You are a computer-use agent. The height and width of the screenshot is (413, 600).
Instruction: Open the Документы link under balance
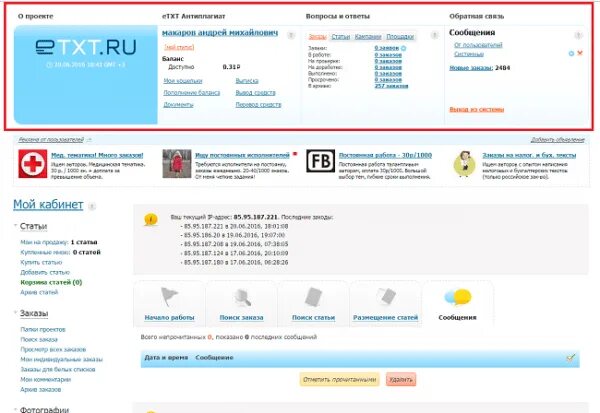pos(178,104)
